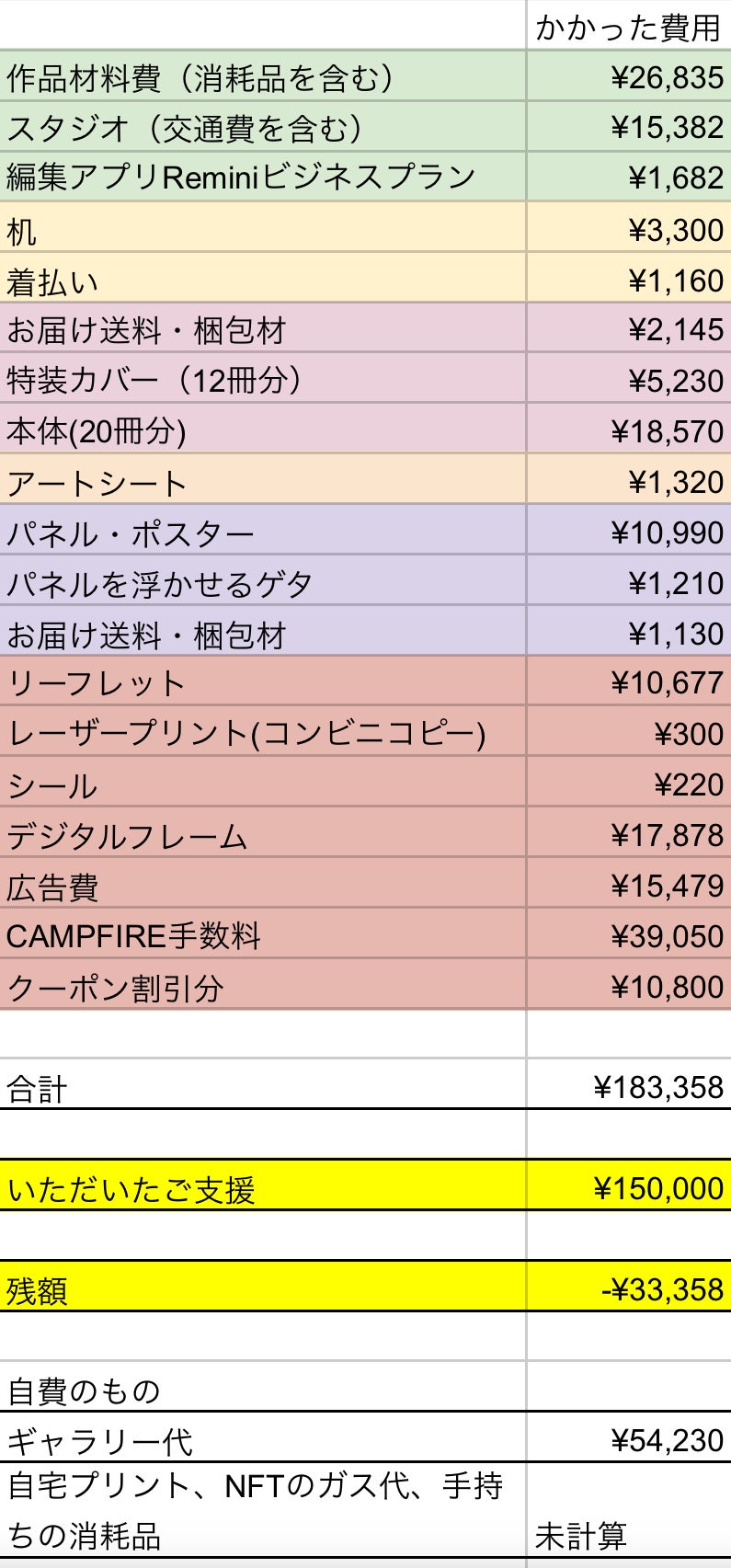
Task: Click the ¥26,835 amount cell
Action: tap(629, 77)
